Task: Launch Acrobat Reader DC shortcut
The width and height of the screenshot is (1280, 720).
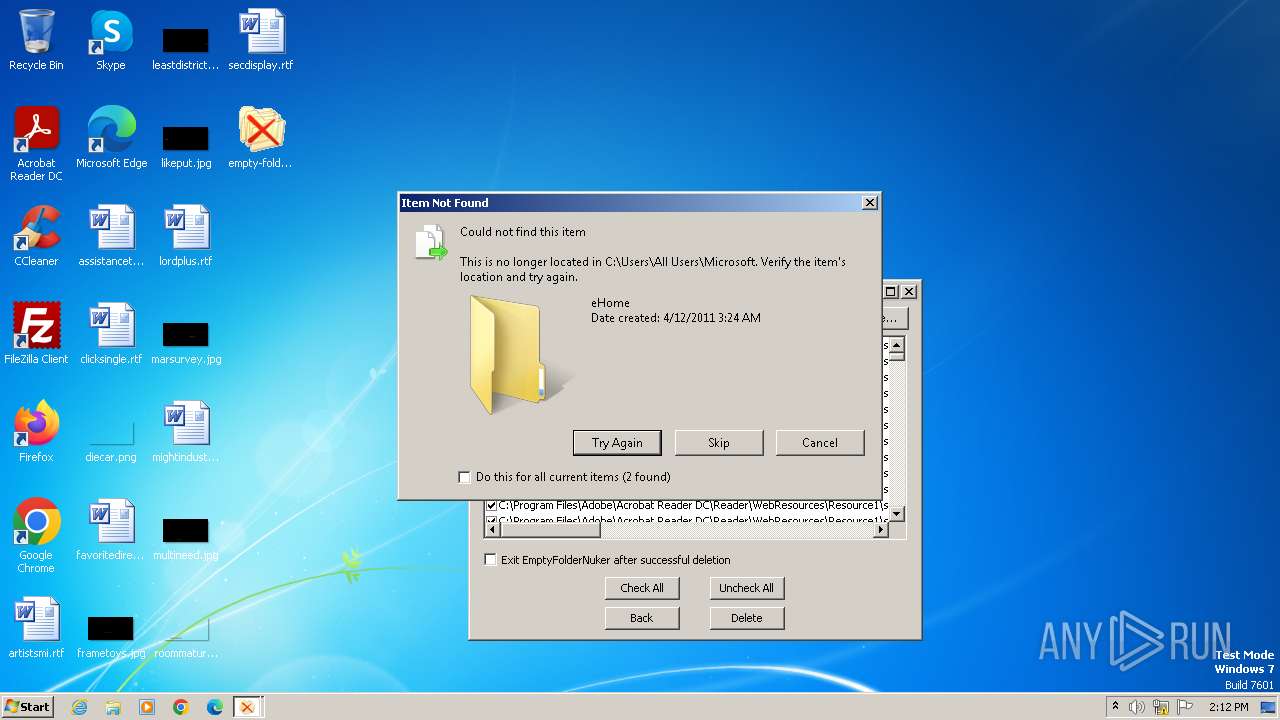Action: pos(36,144)
